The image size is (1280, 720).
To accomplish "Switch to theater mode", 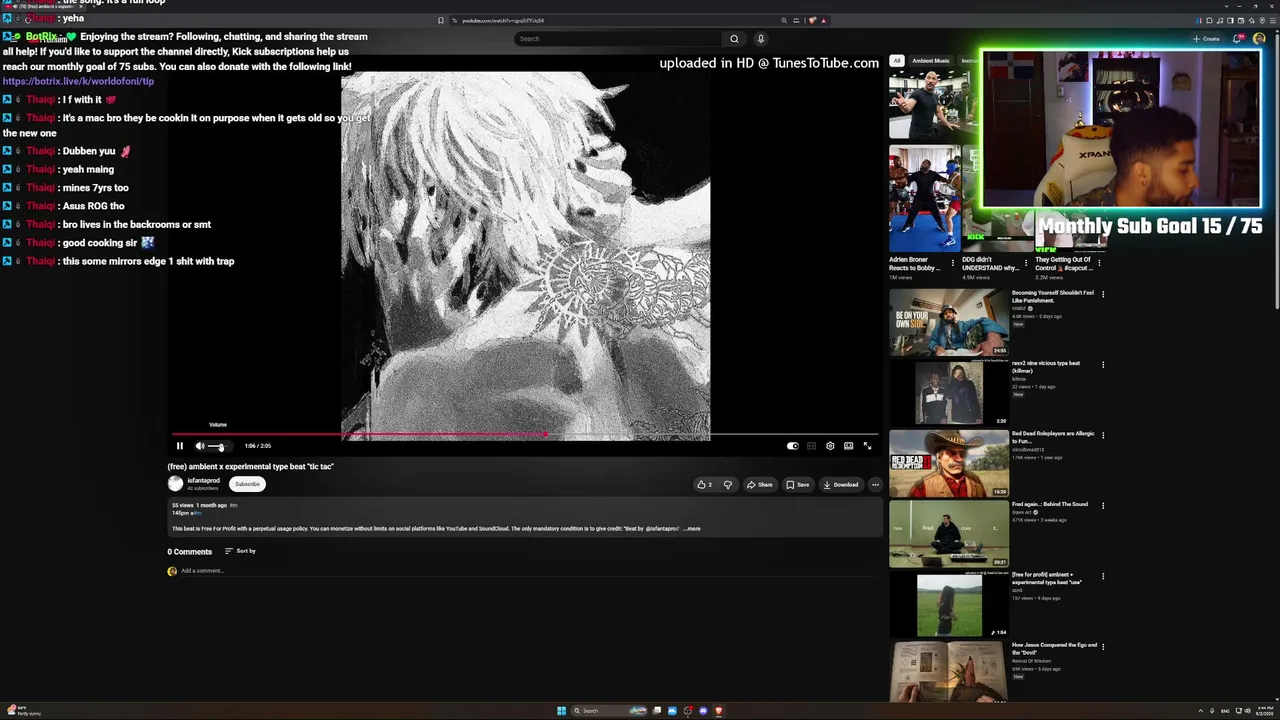I will [x=848, y=446].
